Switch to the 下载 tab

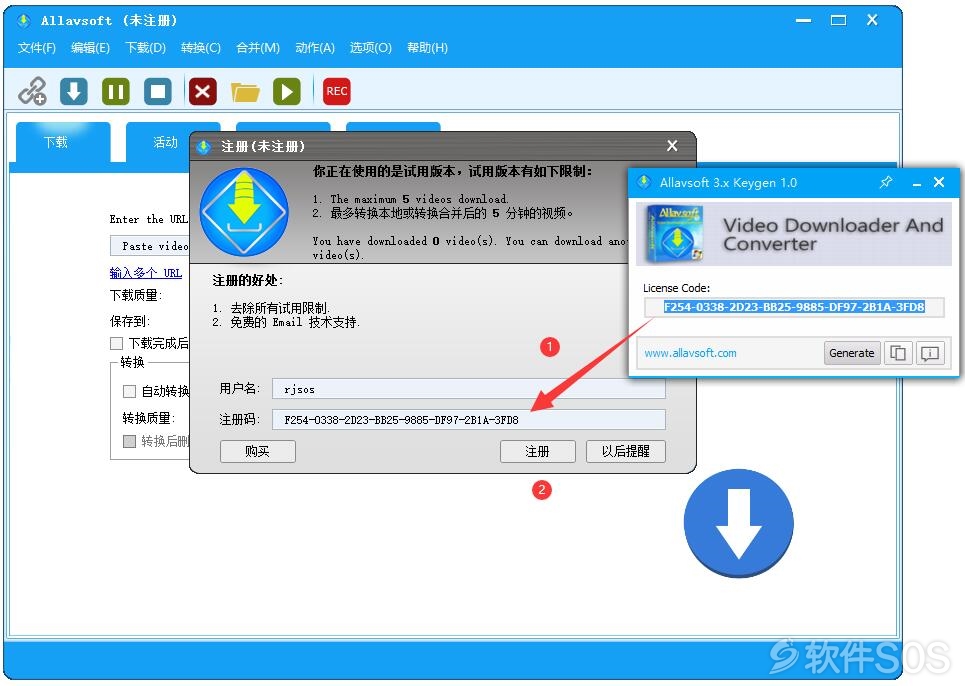(x=63, y=142)
